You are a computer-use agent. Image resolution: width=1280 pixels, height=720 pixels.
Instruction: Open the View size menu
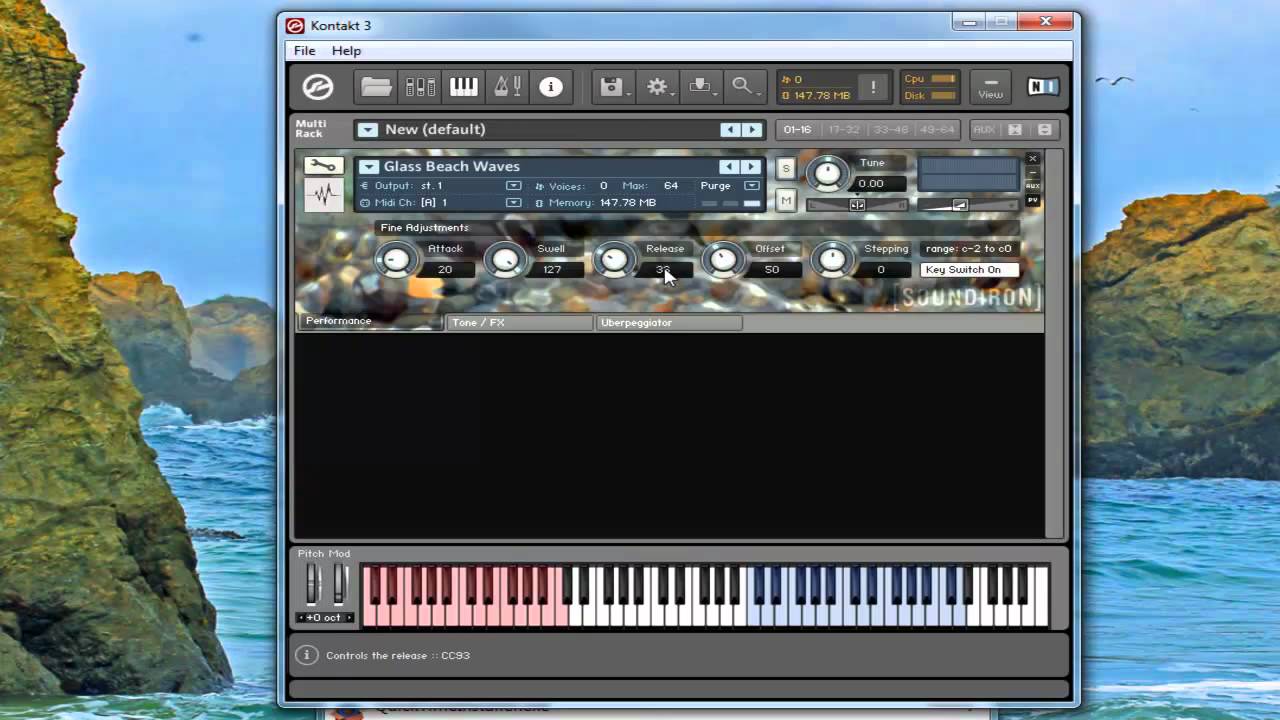click(990, 87)
